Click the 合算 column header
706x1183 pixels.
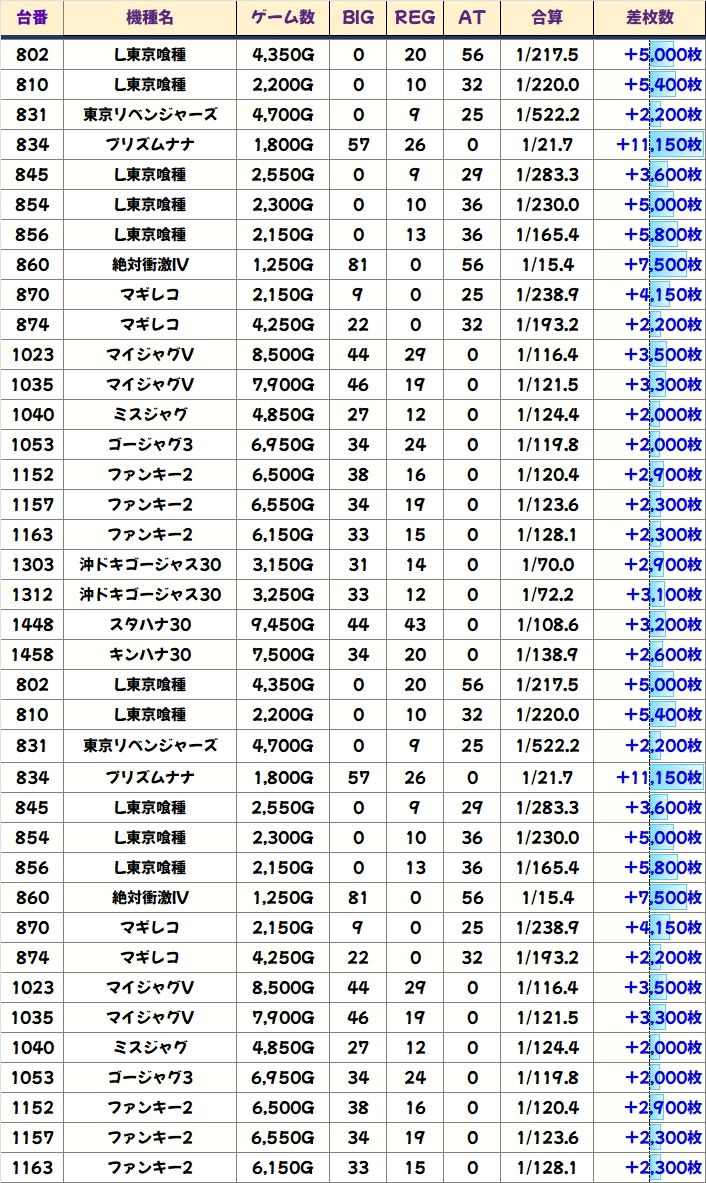[x=547, y=18]
